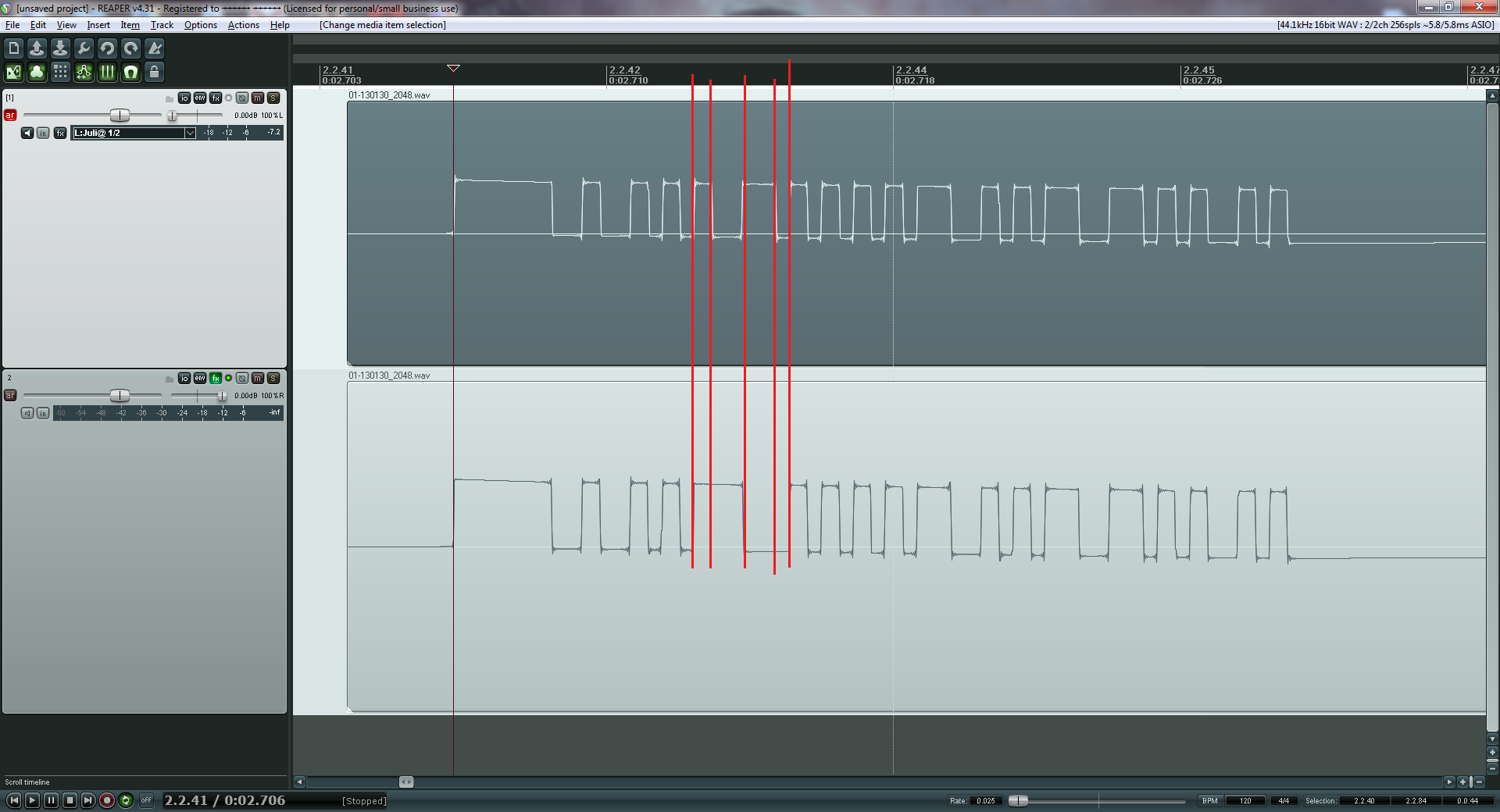Toggle move envelope points with items icon

84,73
